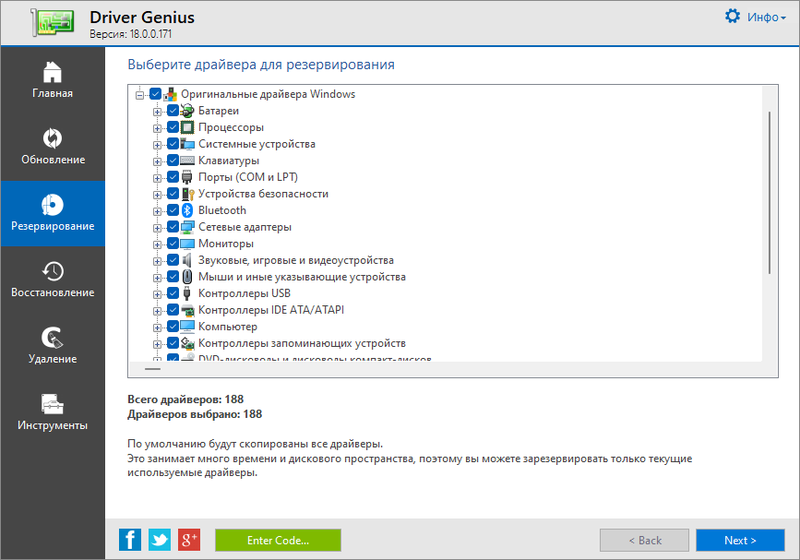This screenshot has height=560, width=800.
Task: Expand the Системные устройства node
Action: (x=157, y=145)
